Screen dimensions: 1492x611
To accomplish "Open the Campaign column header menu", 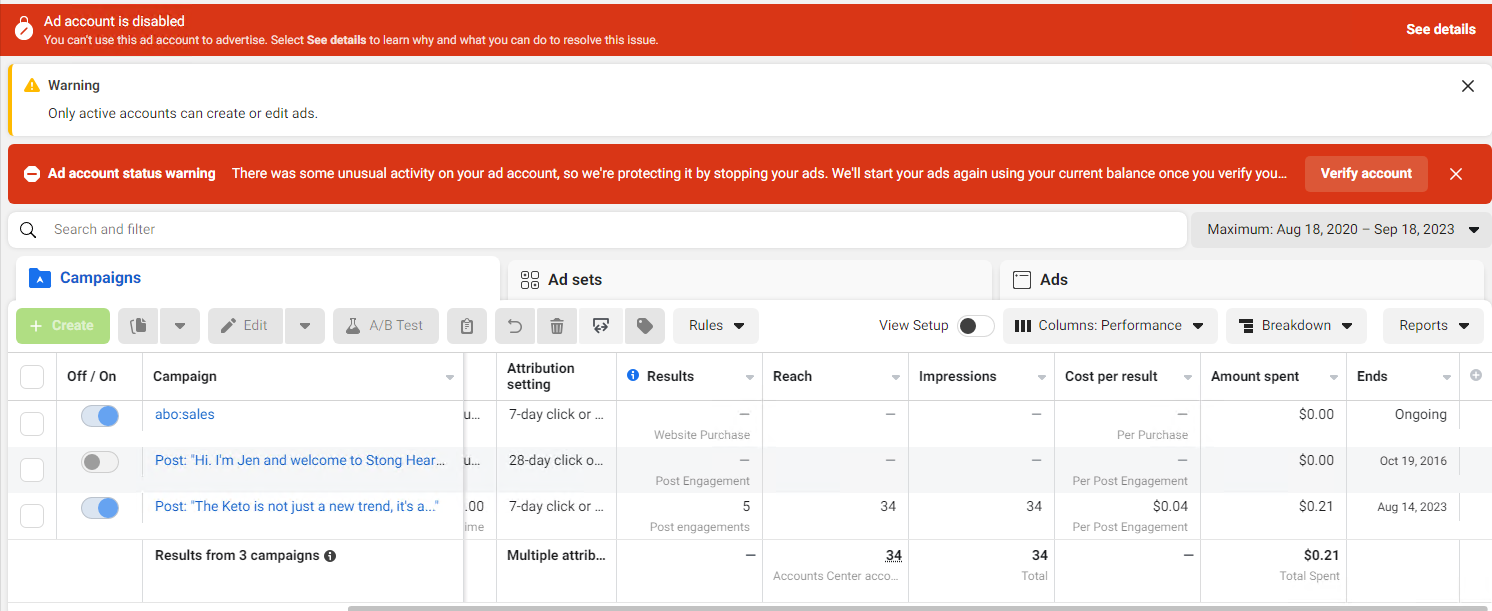I will point(450,377).
